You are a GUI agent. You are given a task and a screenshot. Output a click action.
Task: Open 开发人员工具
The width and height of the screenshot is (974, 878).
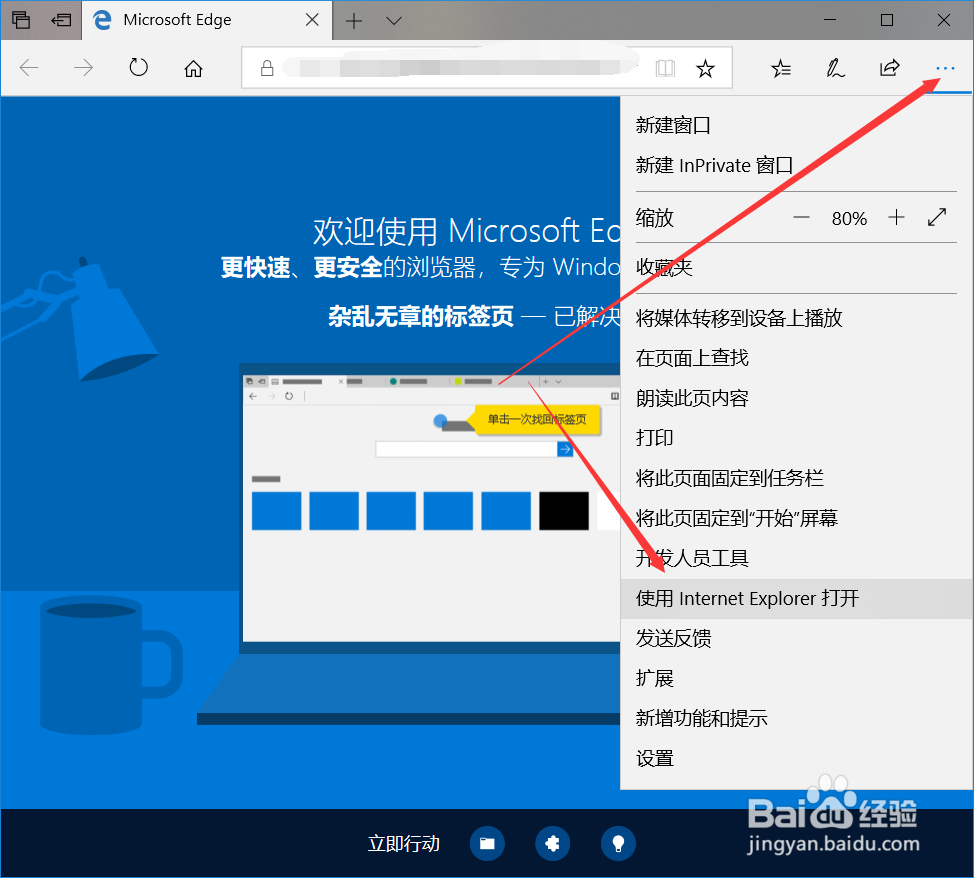796,558
